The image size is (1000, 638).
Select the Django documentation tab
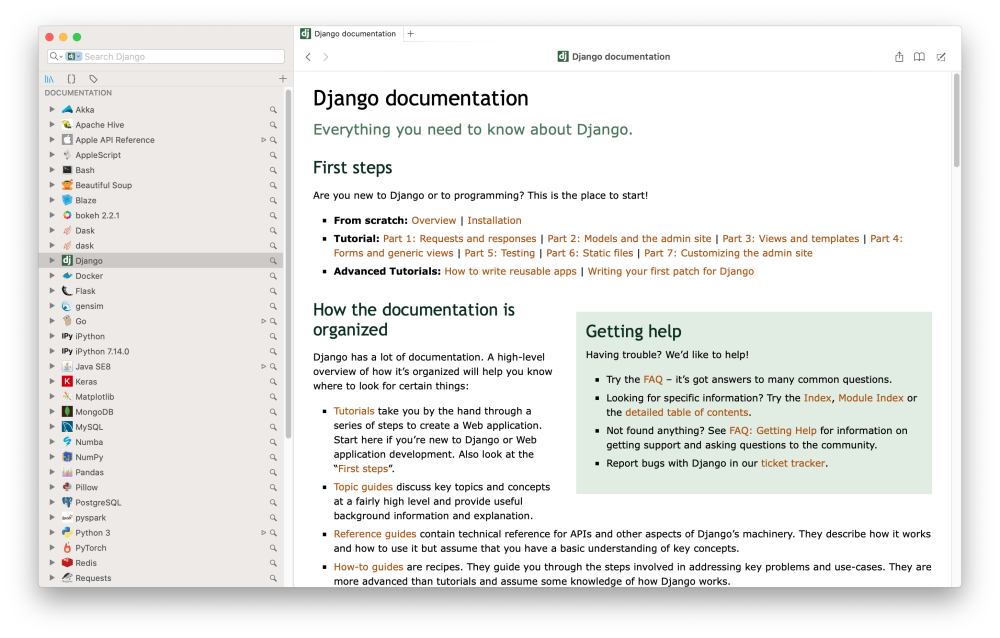pos(348,34)
